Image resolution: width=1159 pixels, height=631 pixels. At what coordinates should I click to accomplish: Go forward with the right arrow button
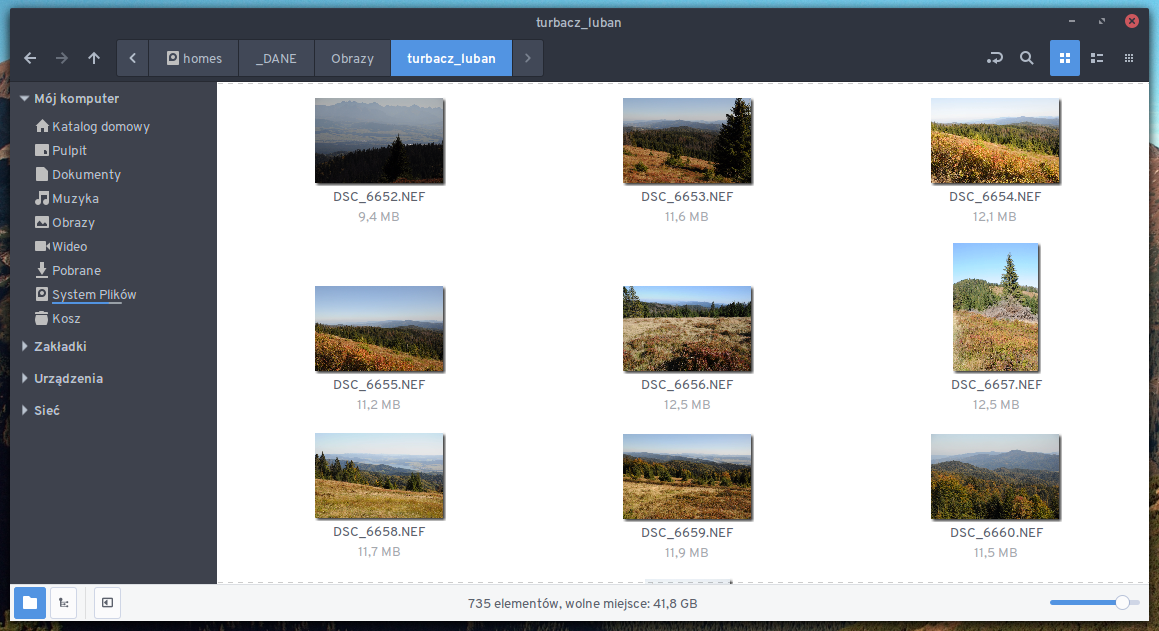tap(62, 58)
